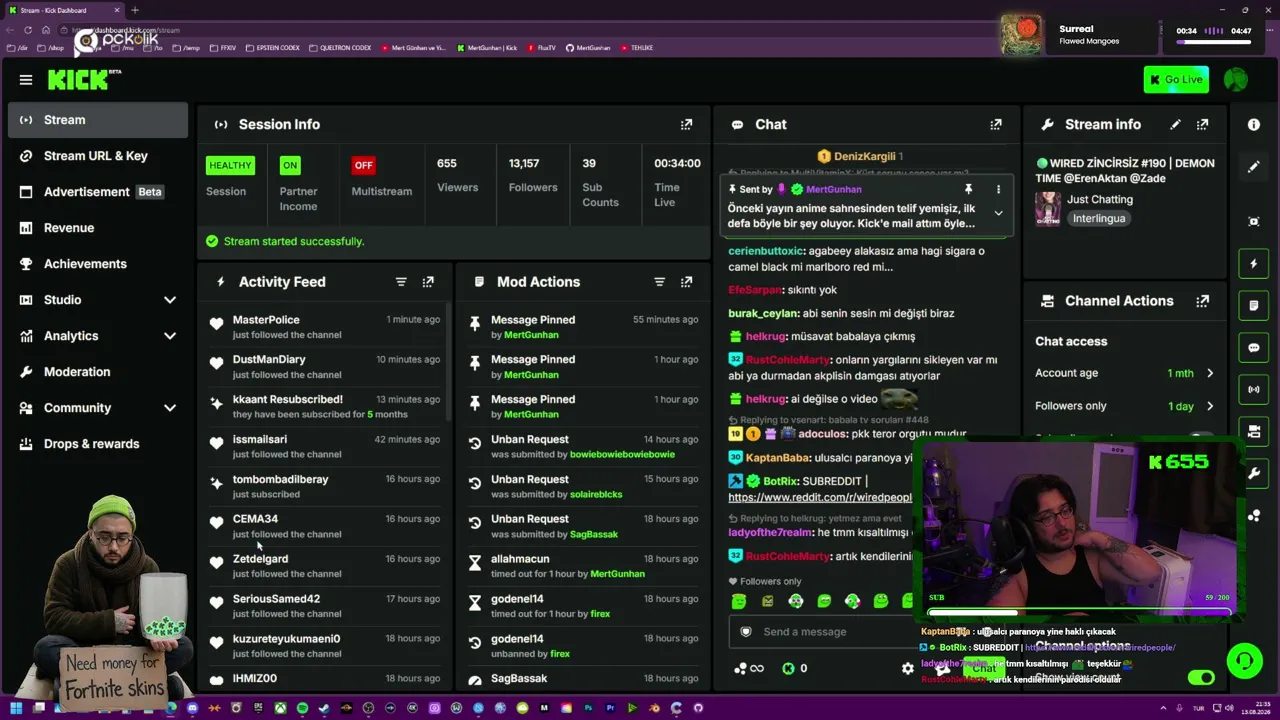Screen dimensions: 1280x720
Task: Click the 655 Viewers stat
Action: tap(458, 175)
